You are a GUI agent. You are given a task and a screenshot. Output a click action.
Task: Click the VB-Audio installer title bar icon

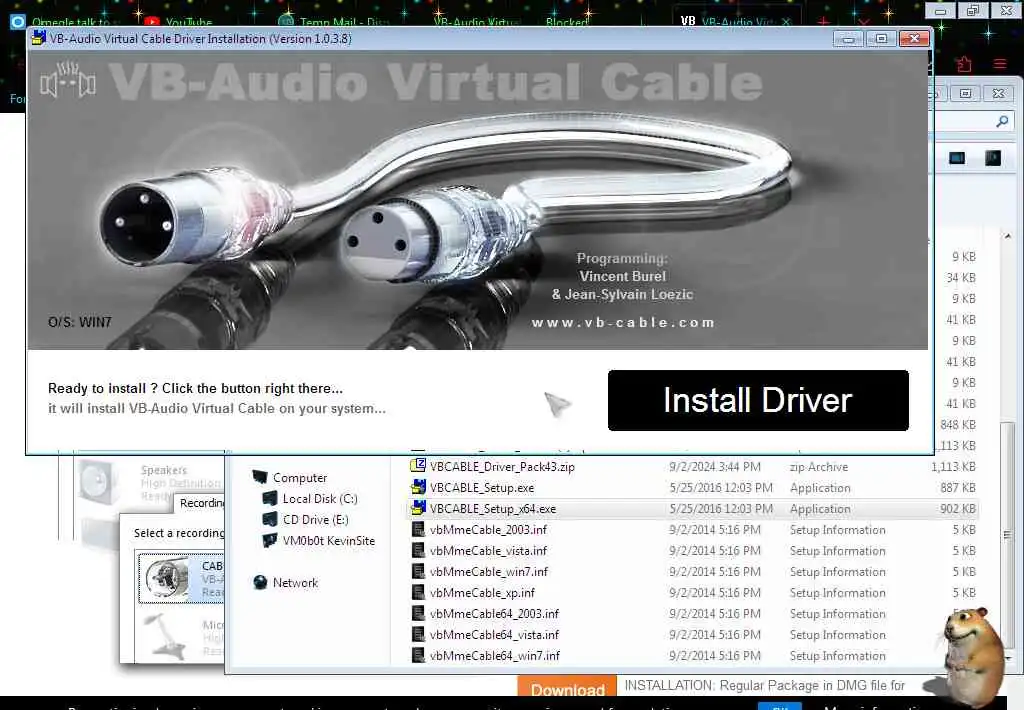point(39,39)
